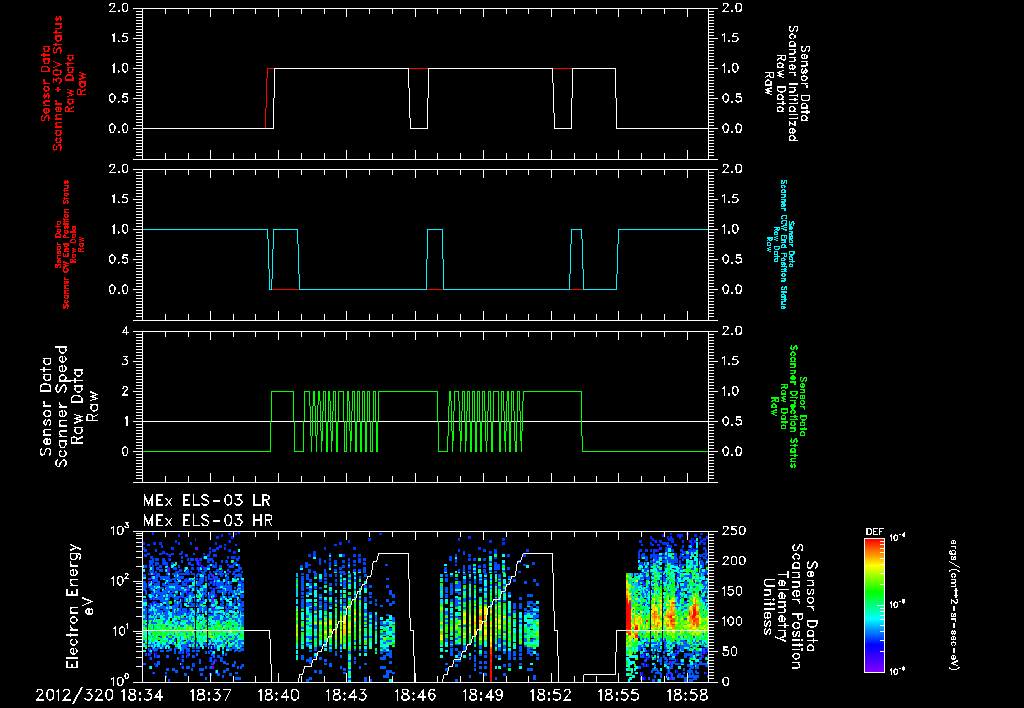Viewport: 1024px width, 708px height.
Task: Click the 10³ tick on Electron Energy axis
Action: 118,529
